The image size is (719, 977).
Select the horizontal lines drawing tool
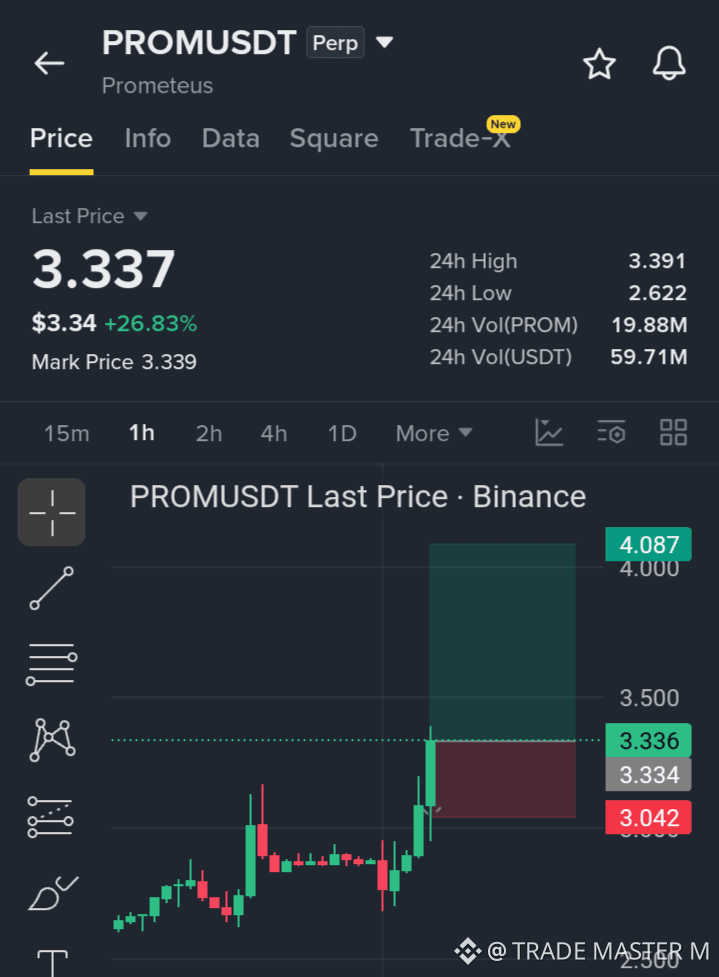point(52,664)
